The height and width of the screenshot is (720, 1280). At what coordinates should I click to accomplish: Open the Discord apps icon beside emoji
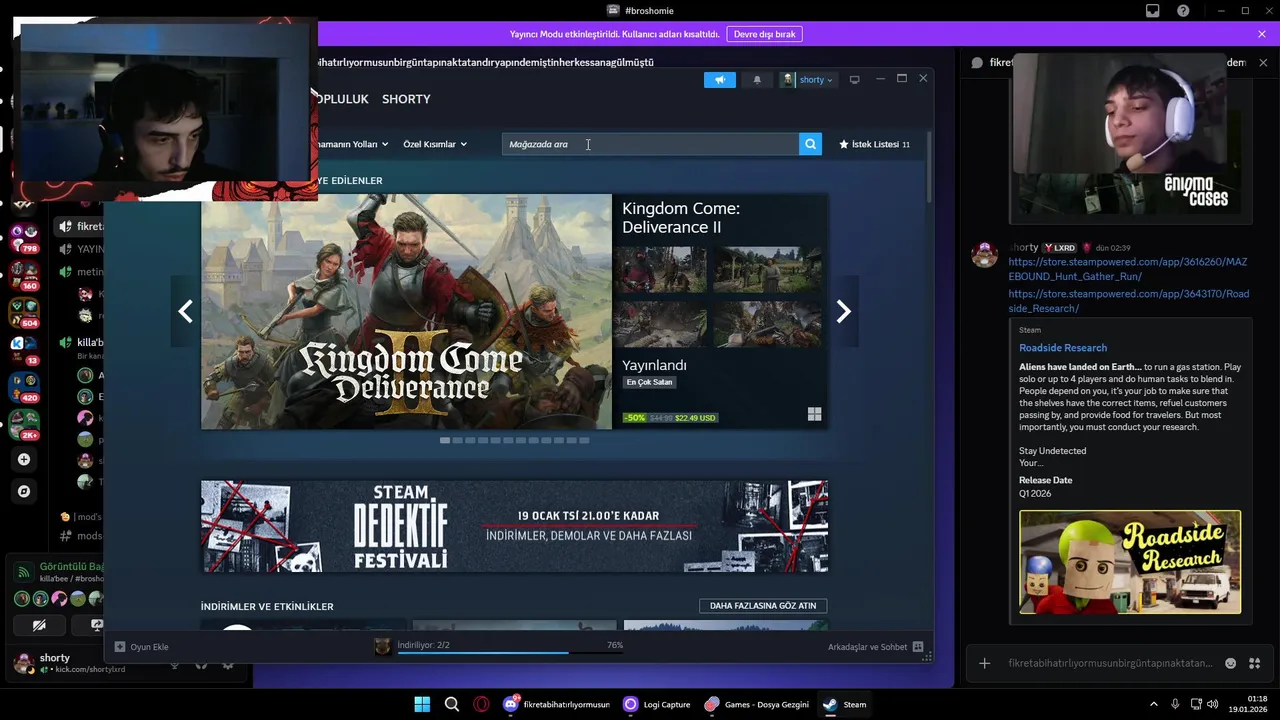pyautogui.click(x=1254, y=663)
